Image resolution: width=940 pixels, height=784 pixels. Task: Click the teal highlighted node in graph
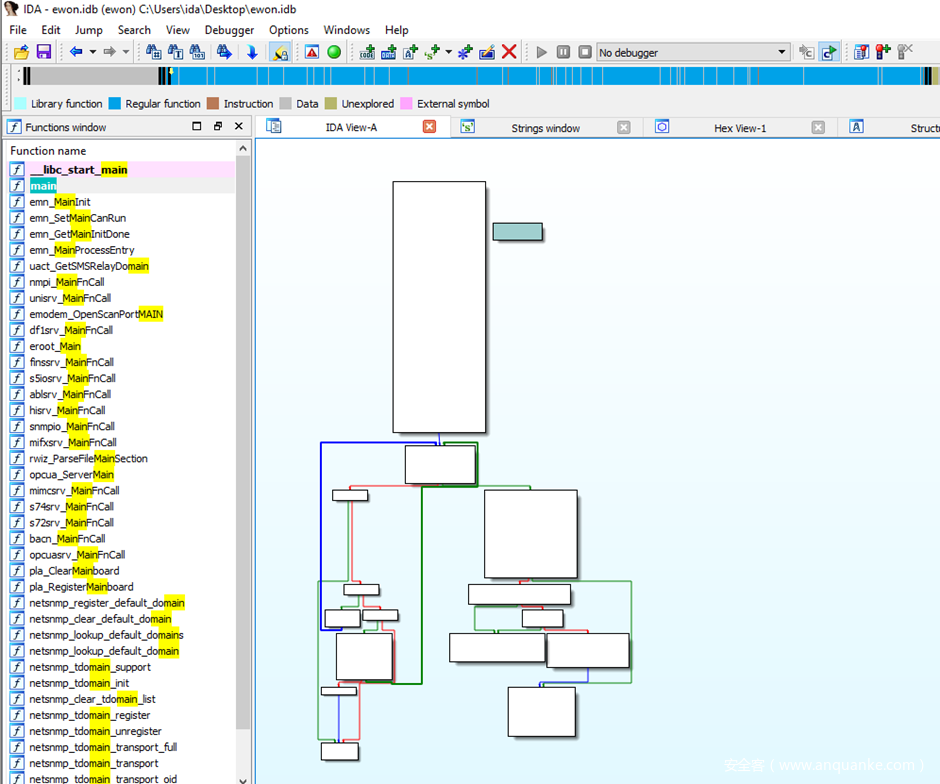tap(517, 232)
